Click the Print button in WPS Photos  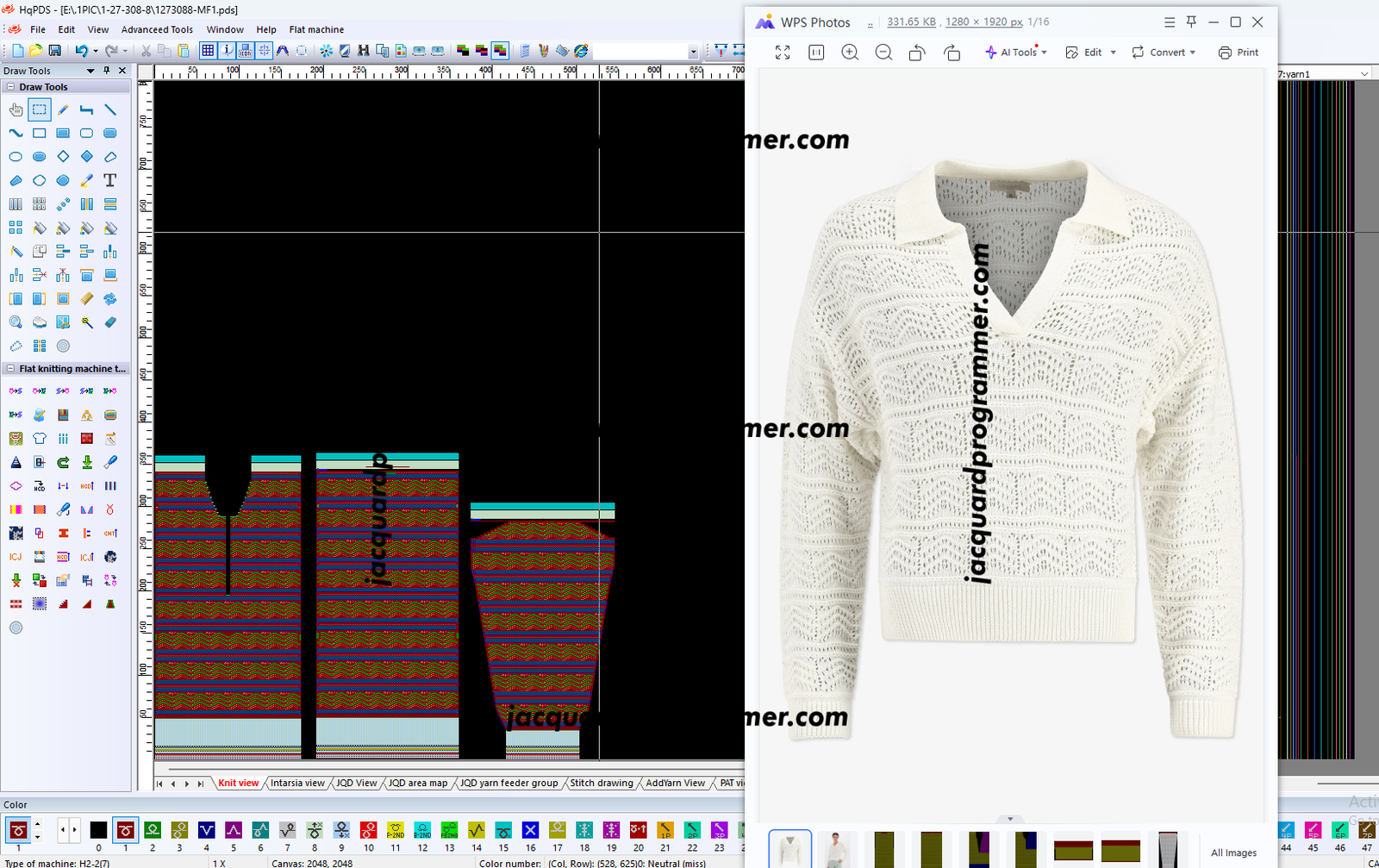1239,53
